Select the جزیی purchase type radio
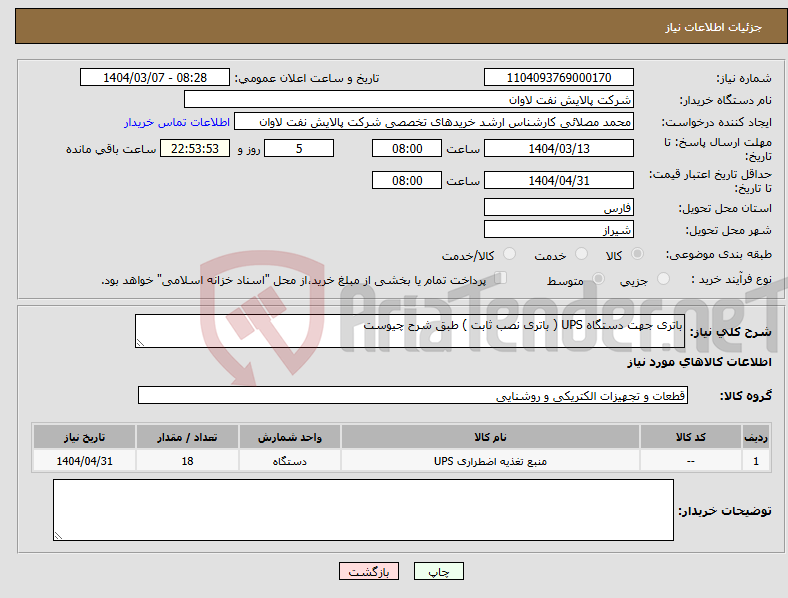The image size is (788, 598). 663,278
